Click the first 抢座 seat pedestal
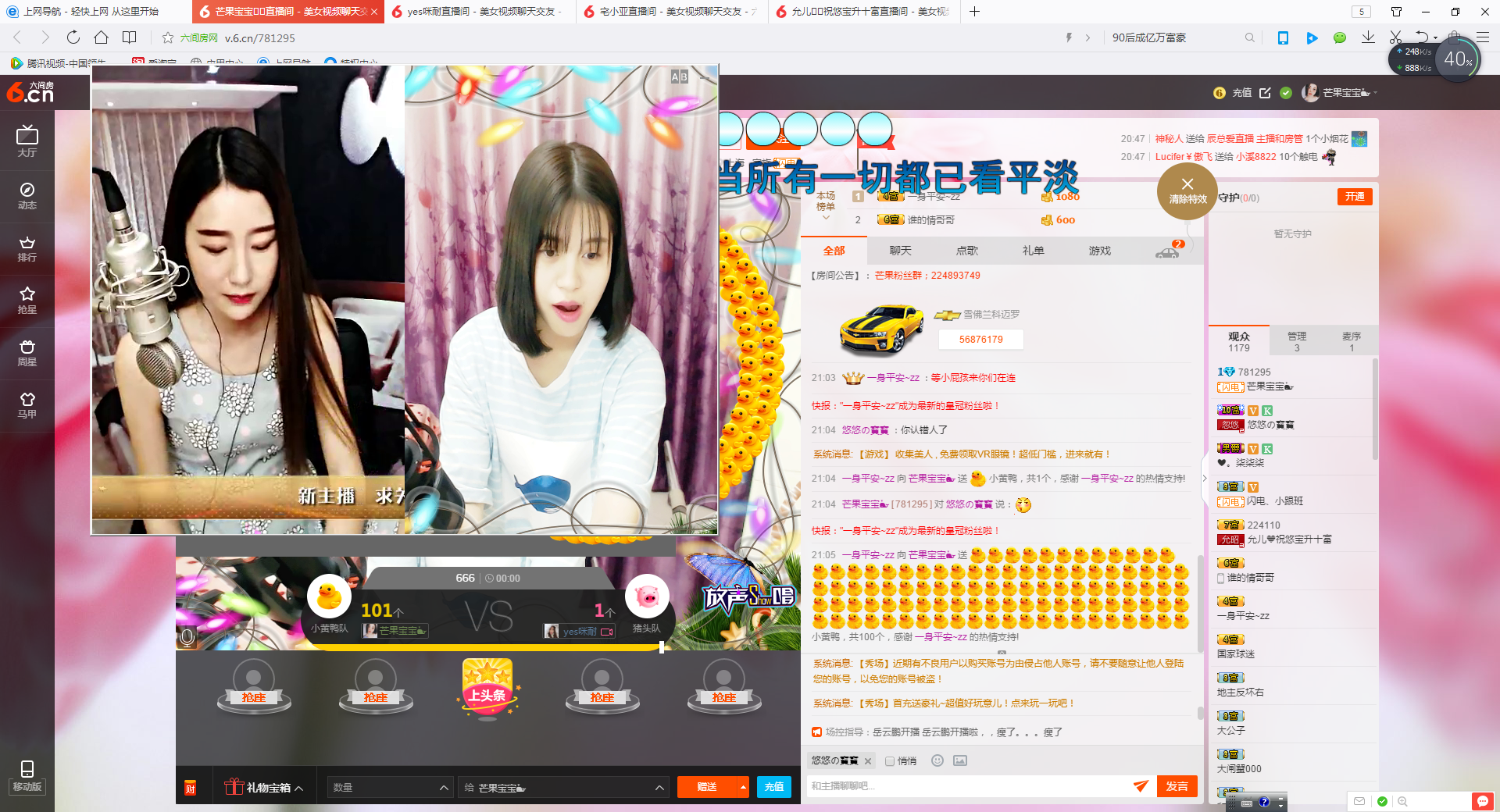1500x812 pixels. (254, 686)
